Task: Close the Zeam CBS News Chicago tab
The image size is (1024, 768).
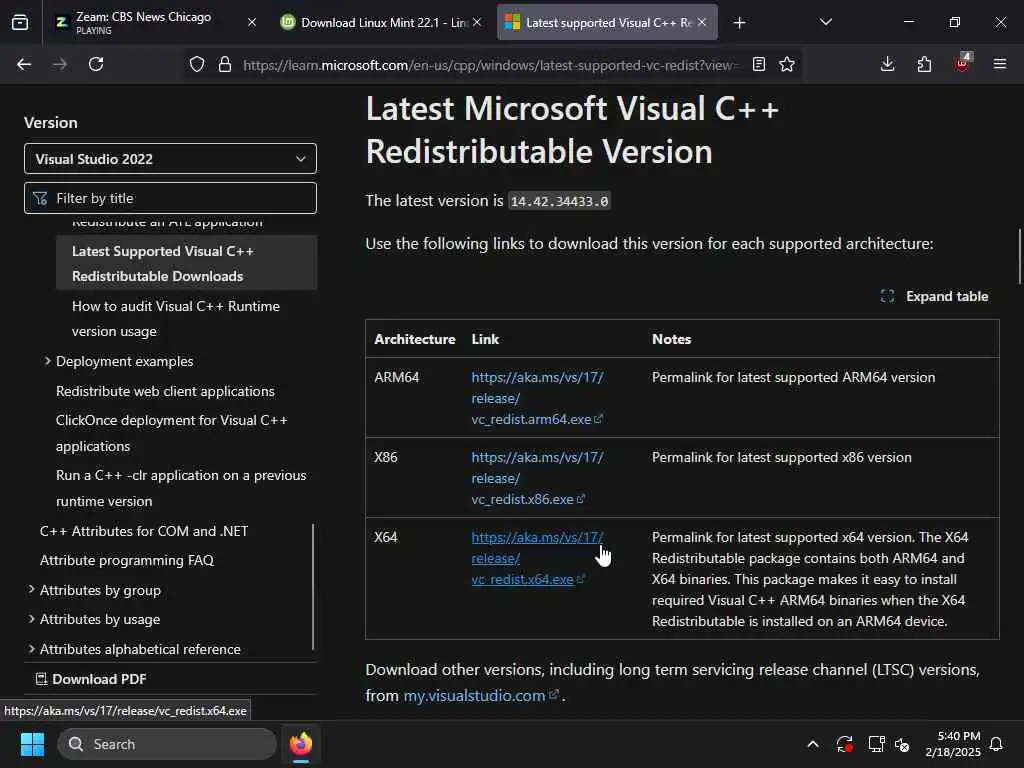Action: tap(251, 22)
